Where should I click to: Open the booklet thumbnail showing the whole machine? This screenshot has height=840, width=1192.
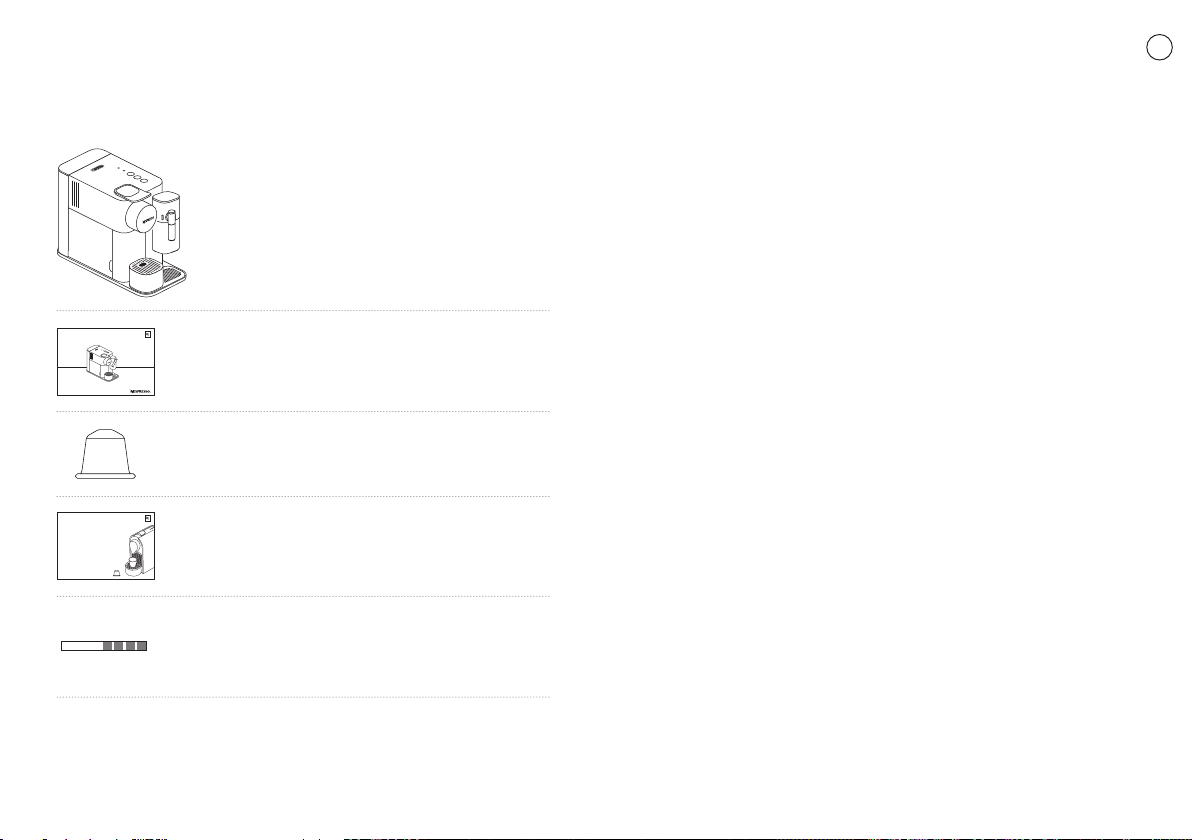[x=106, y=362]
